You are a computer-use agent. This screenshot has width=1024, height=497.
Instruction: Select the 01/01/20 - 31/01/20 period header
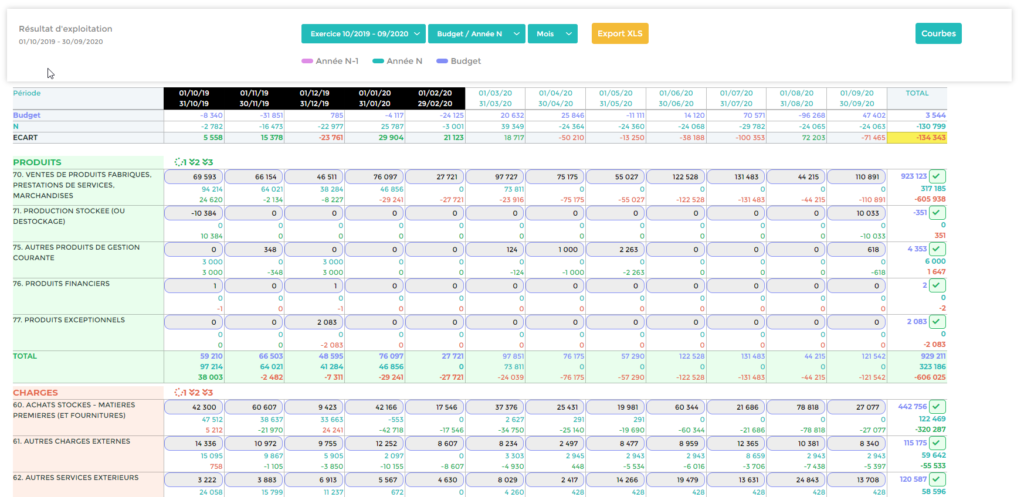point(375,99)
